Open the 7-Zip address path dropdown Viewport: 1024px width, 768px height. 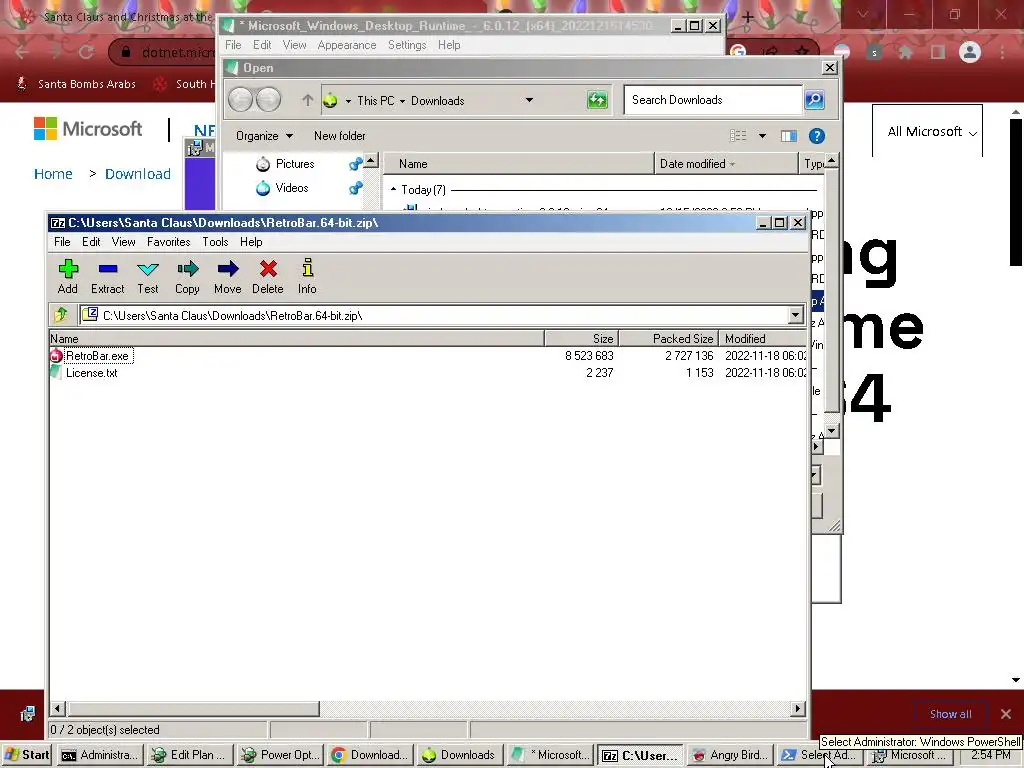coord(795,315)
